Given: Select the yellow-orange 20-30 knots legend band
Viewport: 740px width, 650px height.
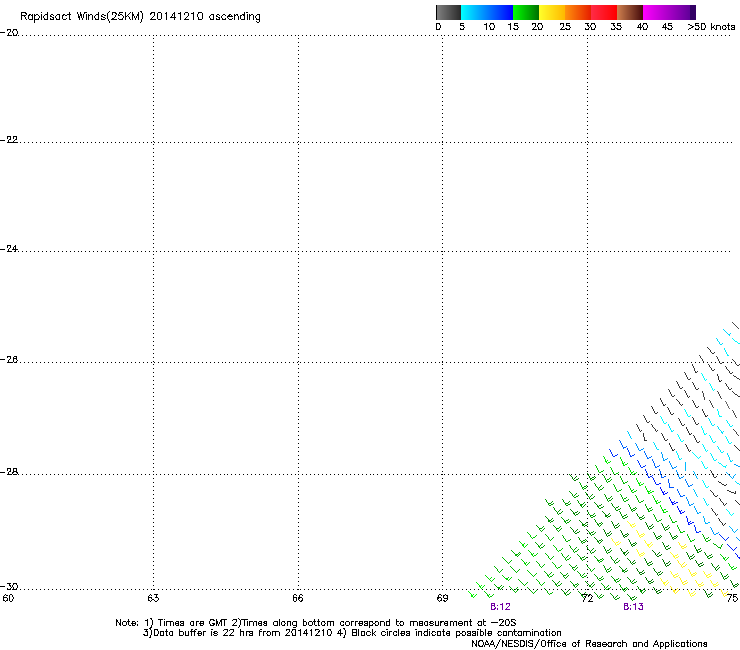Looking at the screenshot, I should [x=565, y=12].
